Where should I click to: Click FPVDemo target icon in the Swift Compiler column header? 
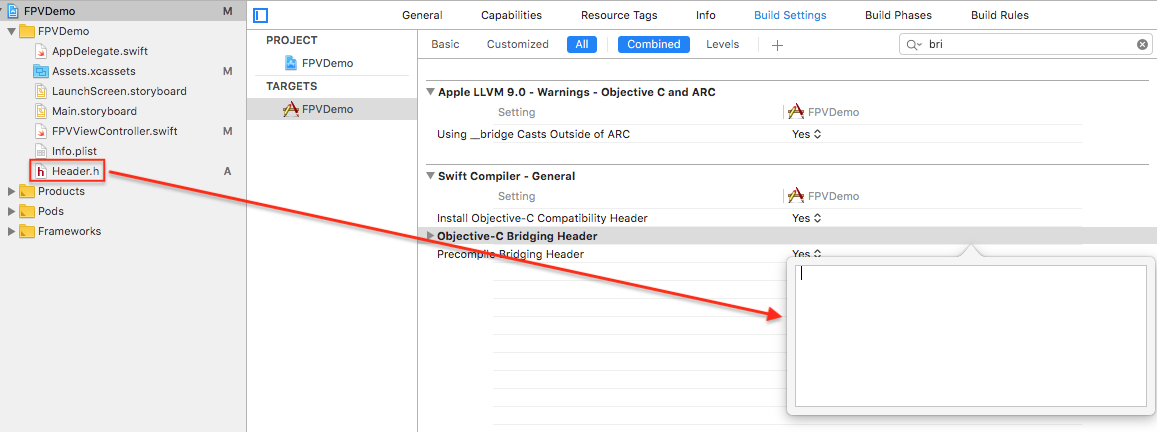click(795, 196)
